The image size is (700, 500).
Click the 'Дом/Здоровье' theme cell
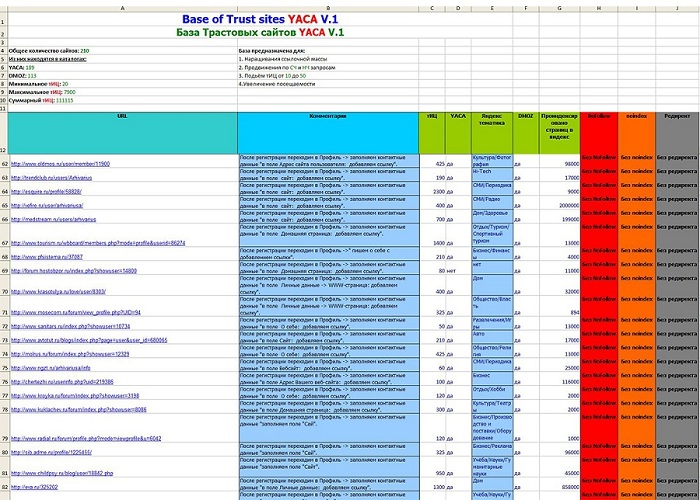coord(492,216)
